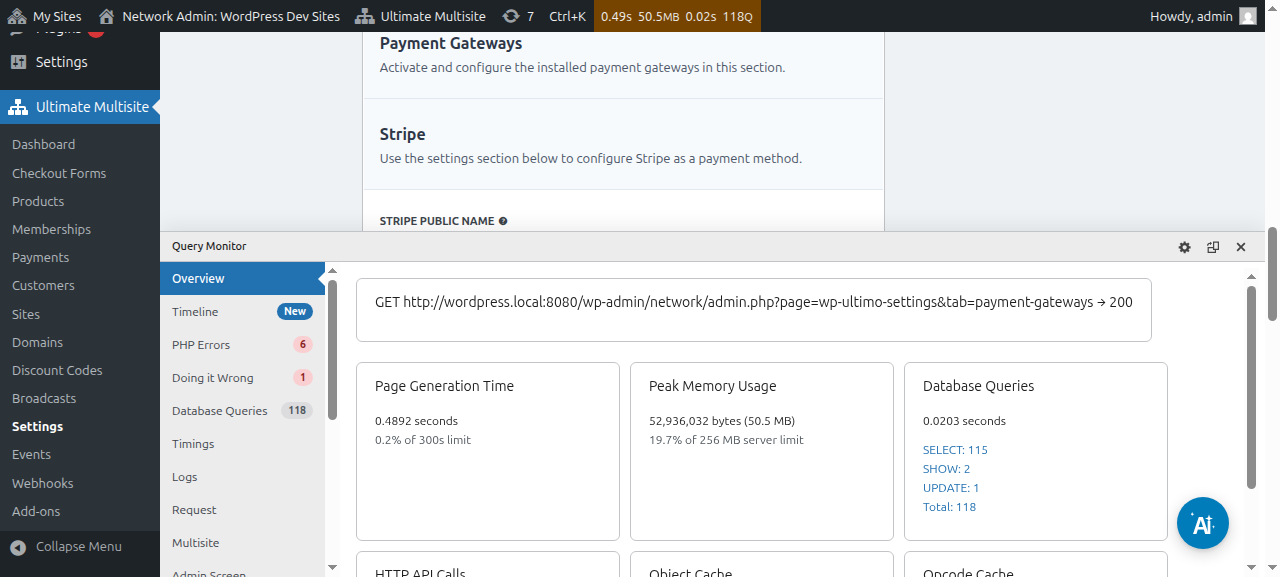Click 0.4892 seconds generation time value
This screenshot has height=577, width=1280.
pos(416,421)
